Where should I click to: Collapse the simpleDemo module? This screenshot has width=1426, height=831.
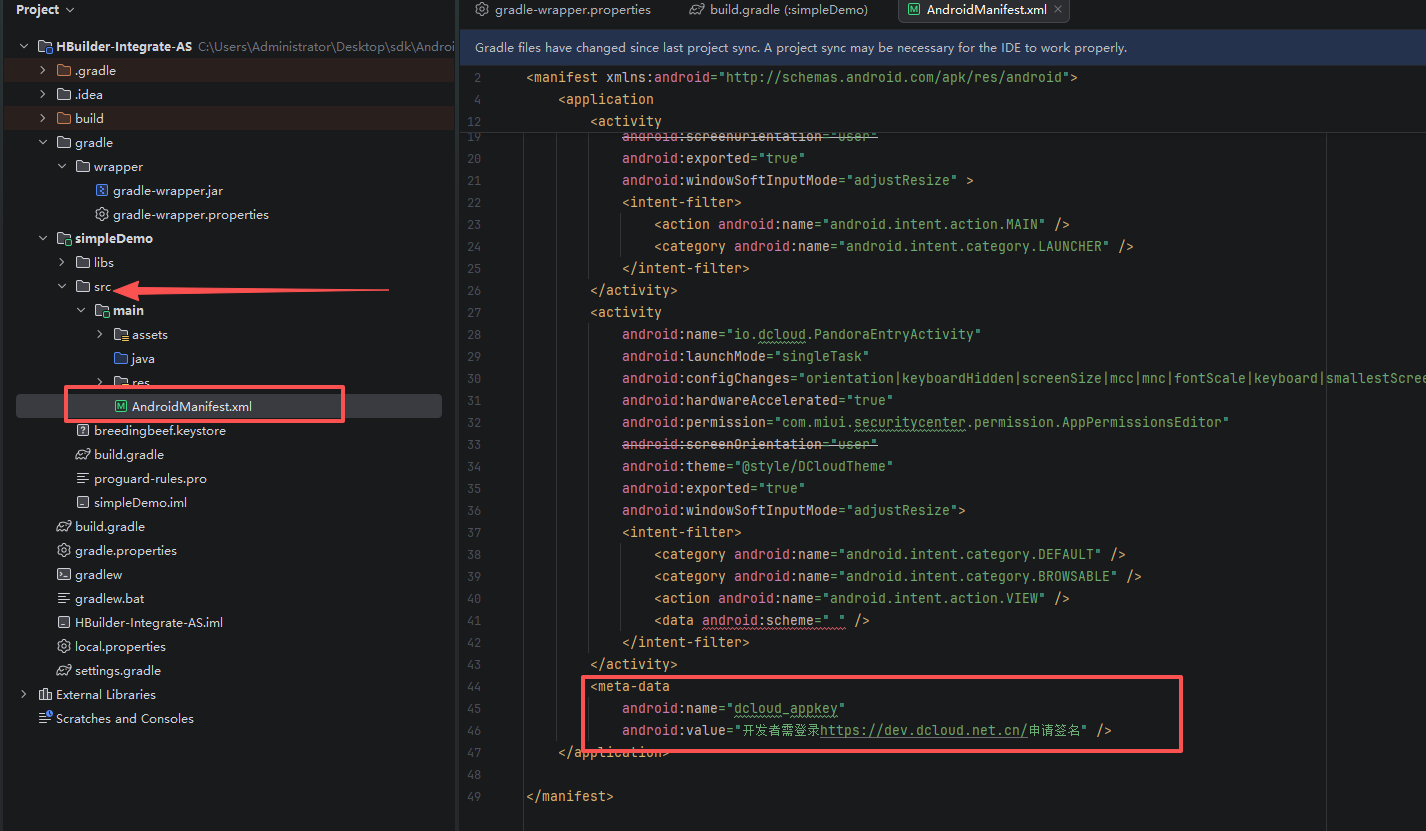pos(43,239)
